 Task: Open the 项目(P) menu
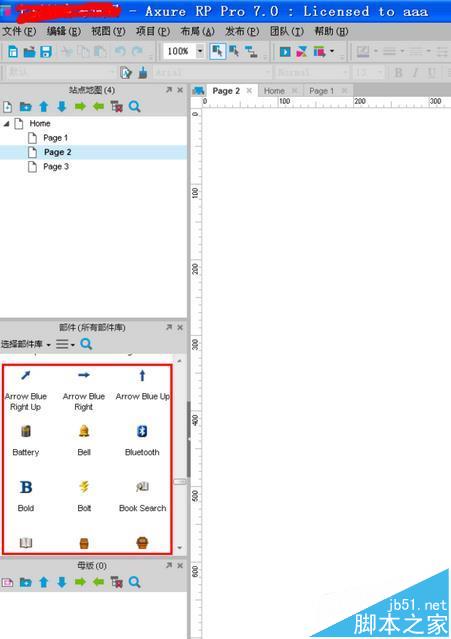tap(153, 31)
